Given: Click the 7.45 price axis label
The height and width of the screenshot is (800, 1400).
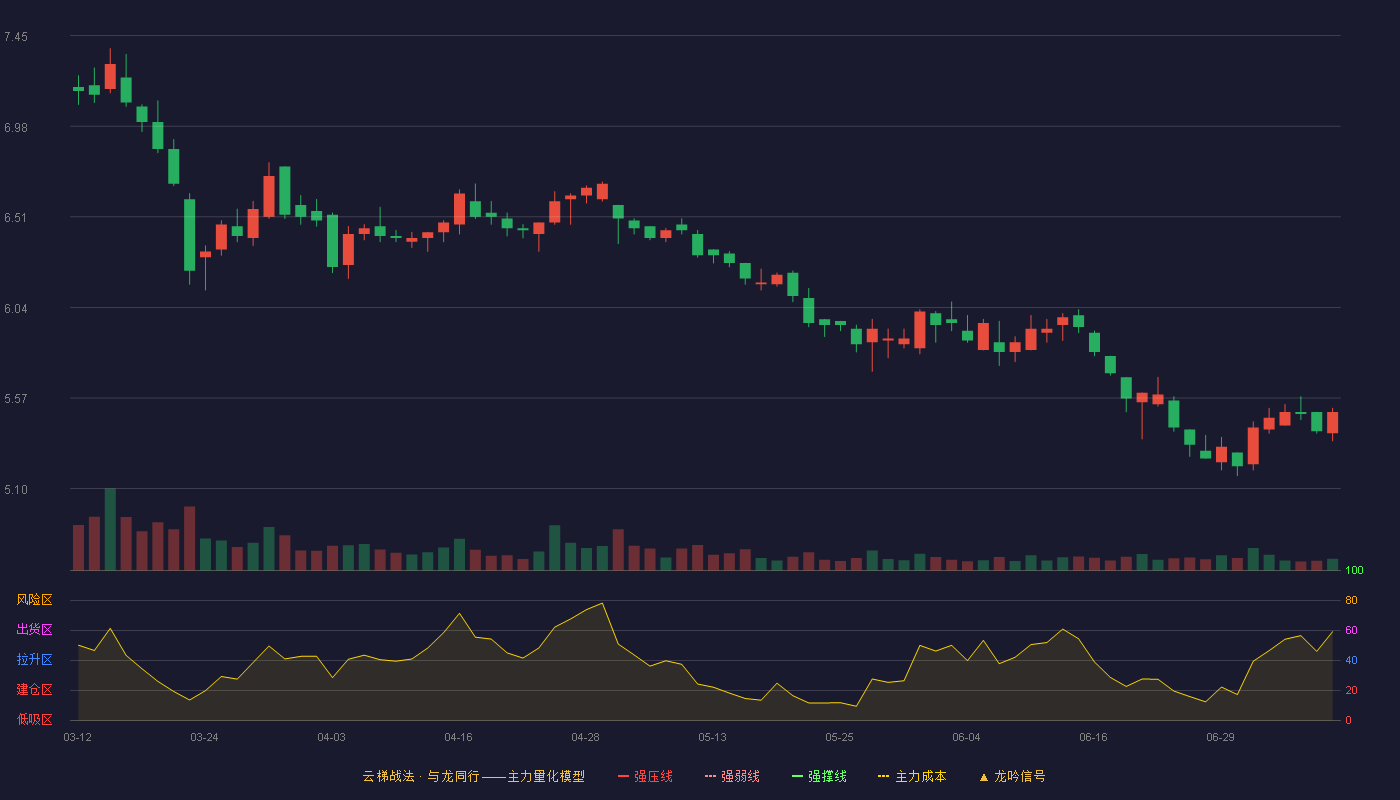Looking at the screenshot, I should 16,37.
